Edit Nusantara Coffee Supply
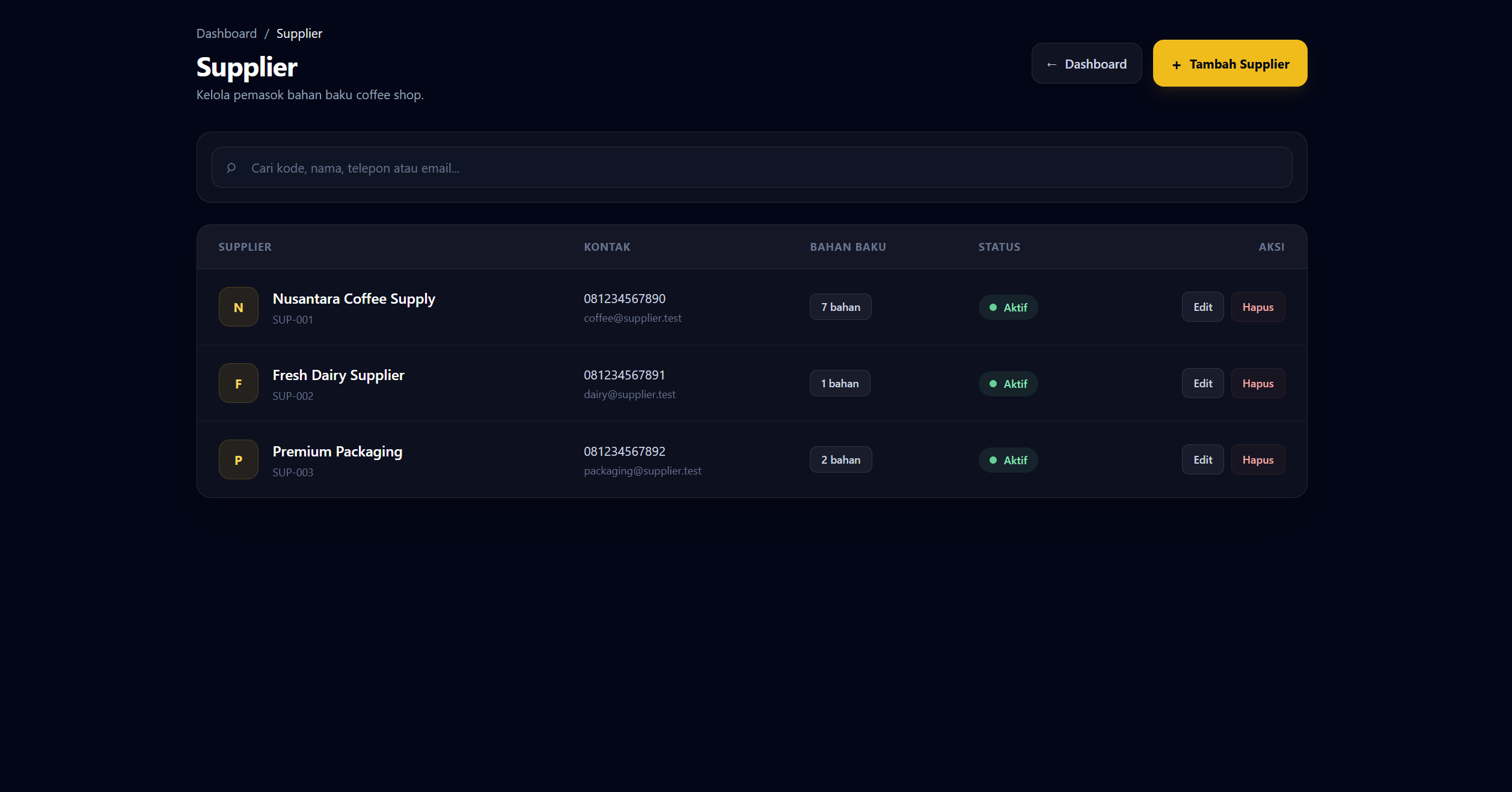This screenshot has height=792, width=1512. (1203, 307)
